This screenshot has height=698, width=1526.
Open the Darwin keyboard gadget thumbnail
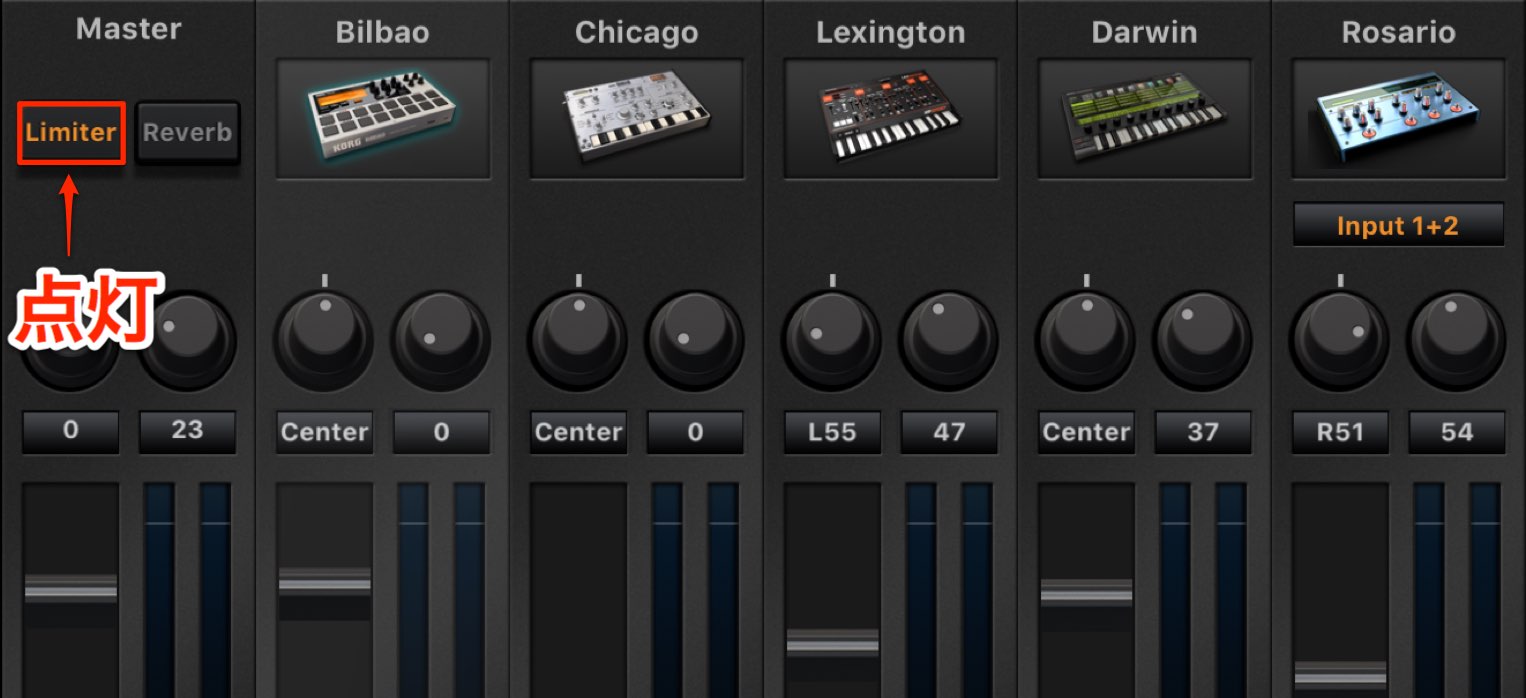click(1145, 119)
